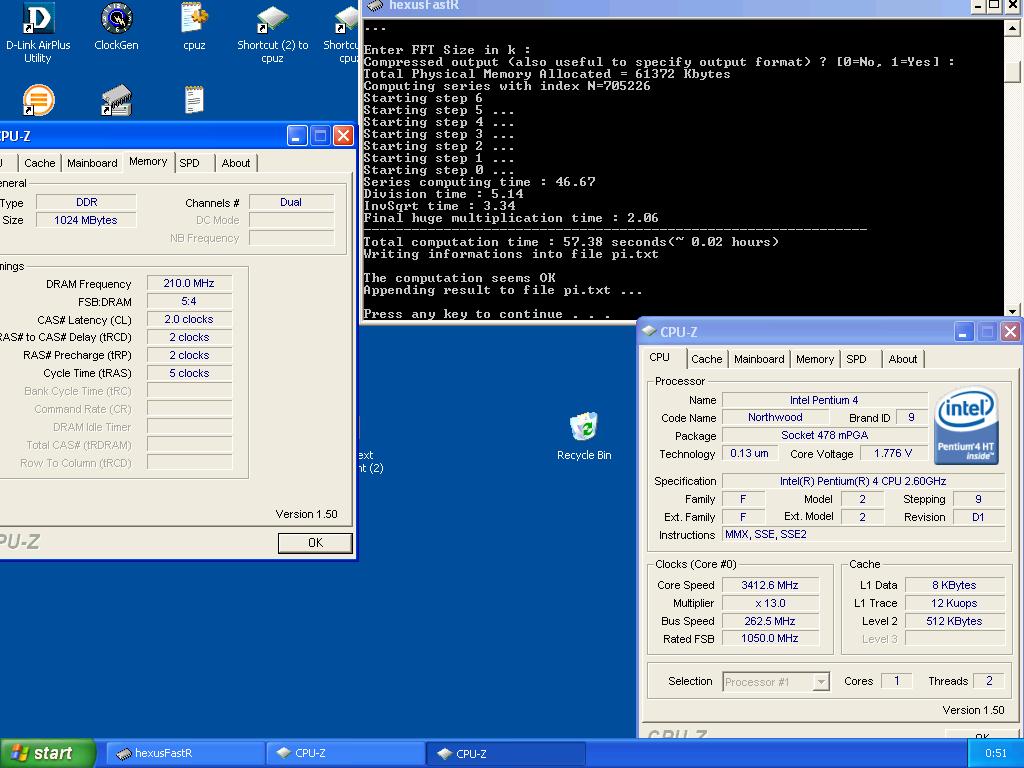The image size is (1024, 768).
Task: Click Level 2 cache value 512 KBytes
Action: [954, 621]
